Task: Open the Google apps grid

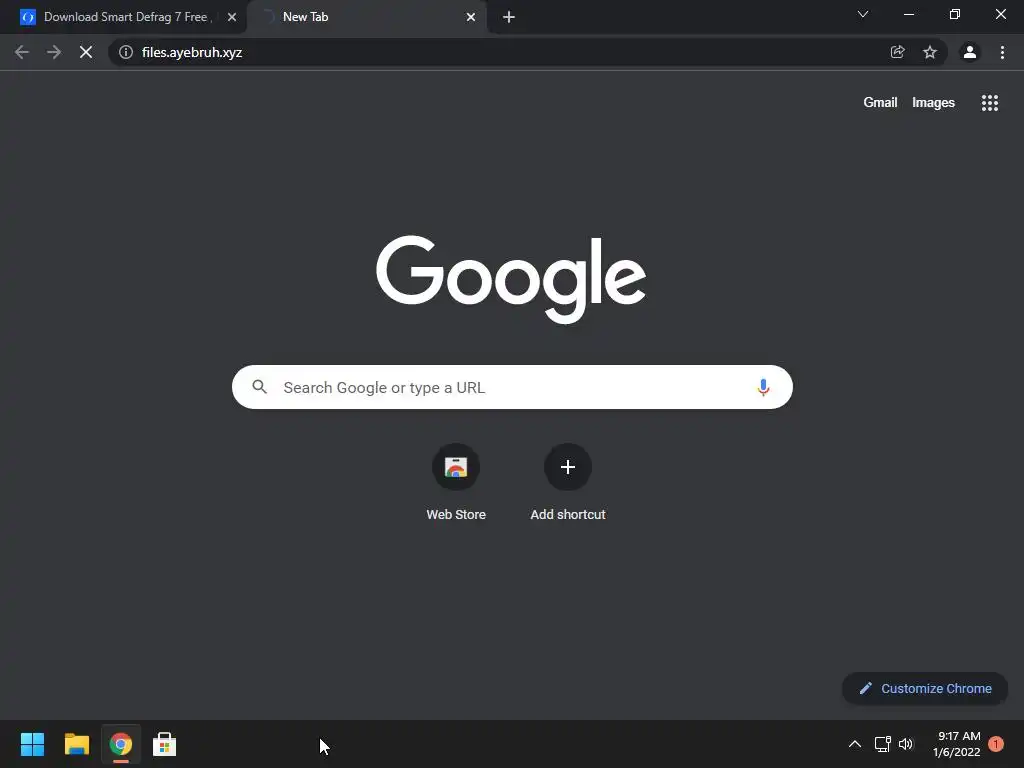Action: click(989, 103)
